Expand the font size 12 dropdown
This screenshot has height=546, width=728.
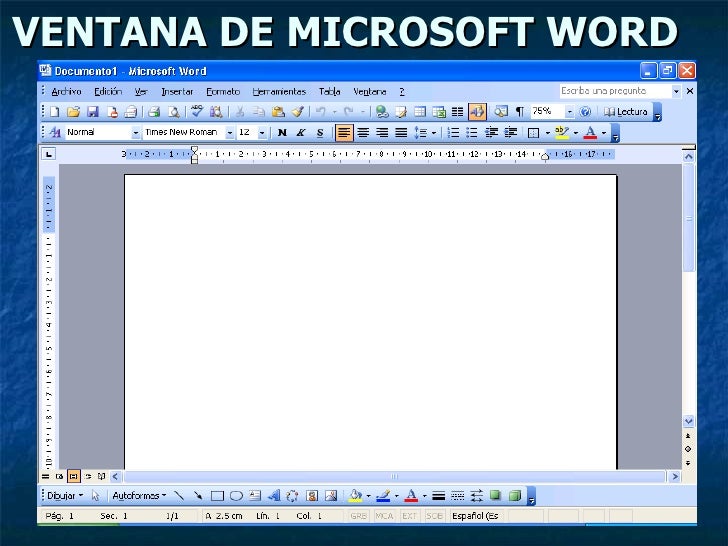click(x=262, y=133)
